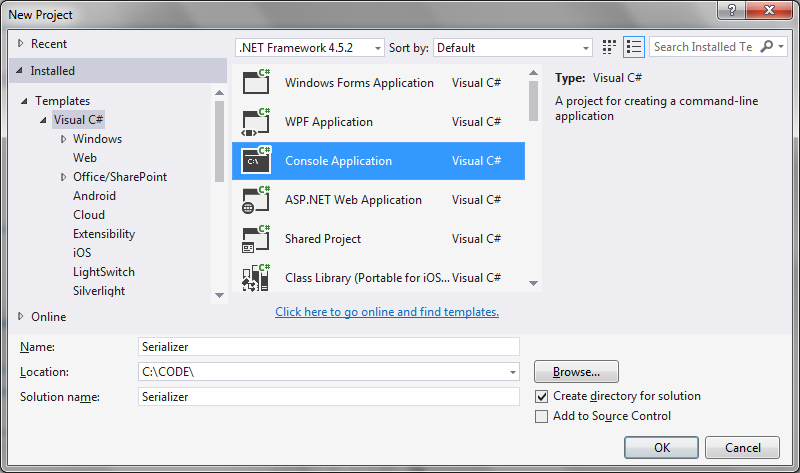800x473 pixels.
Task: Click the template list scroll up arrow
Action: coord(534,73)
